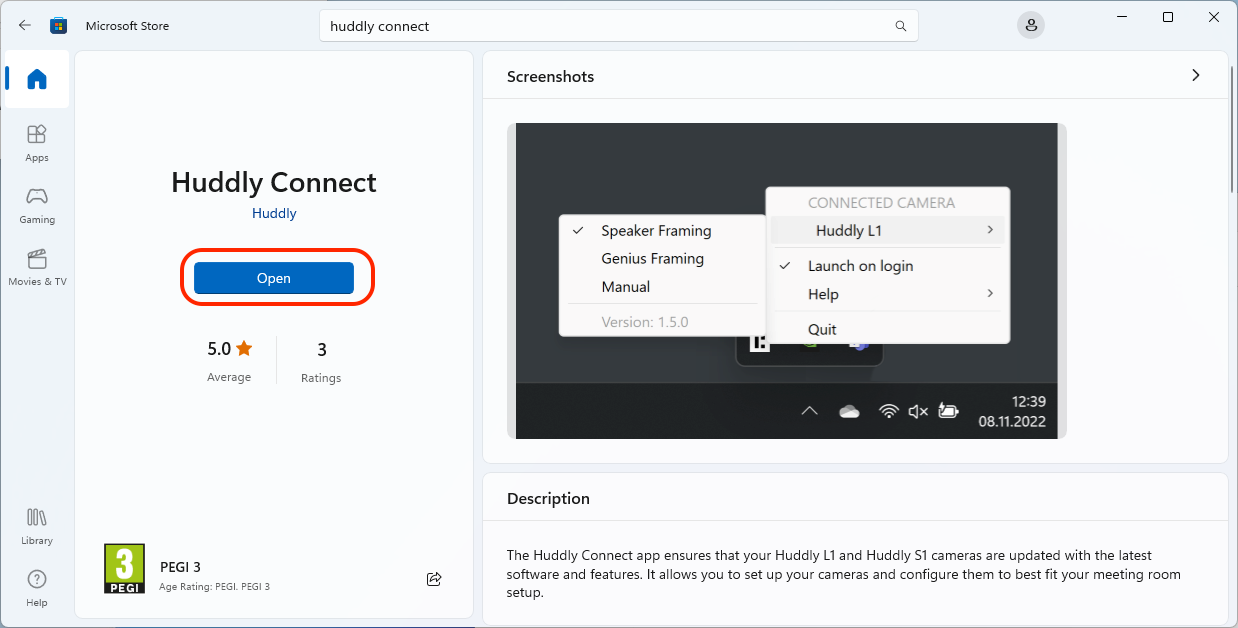The width and height of the screenshot is (1238, 628).
Task: Open the user profile icon
Action: click(1030, 25)
